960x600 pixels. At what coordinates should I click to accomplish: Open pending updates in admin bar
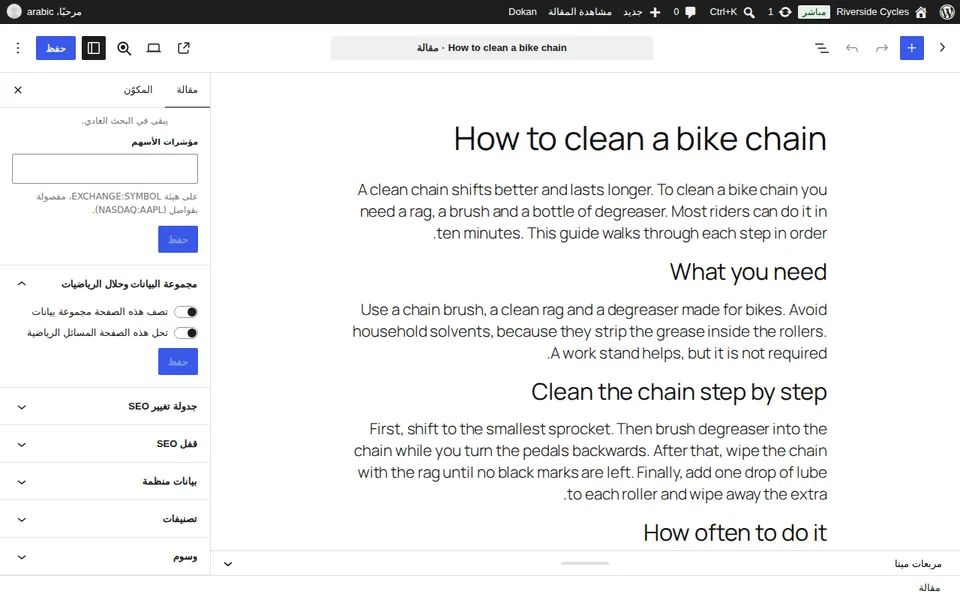click(779, 12)
